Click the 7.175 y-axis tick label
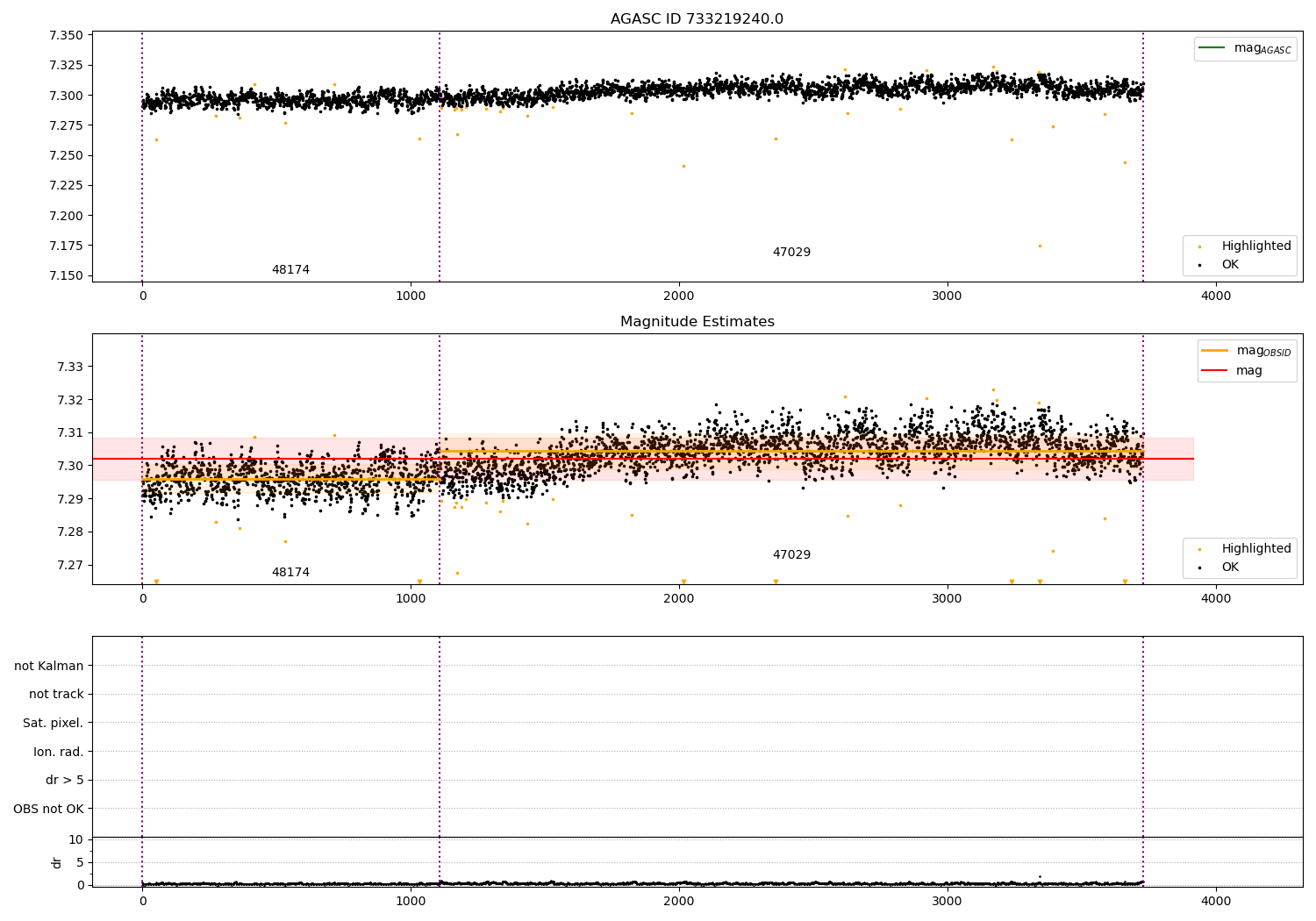The image size is (1316, 921). [67, 246]
